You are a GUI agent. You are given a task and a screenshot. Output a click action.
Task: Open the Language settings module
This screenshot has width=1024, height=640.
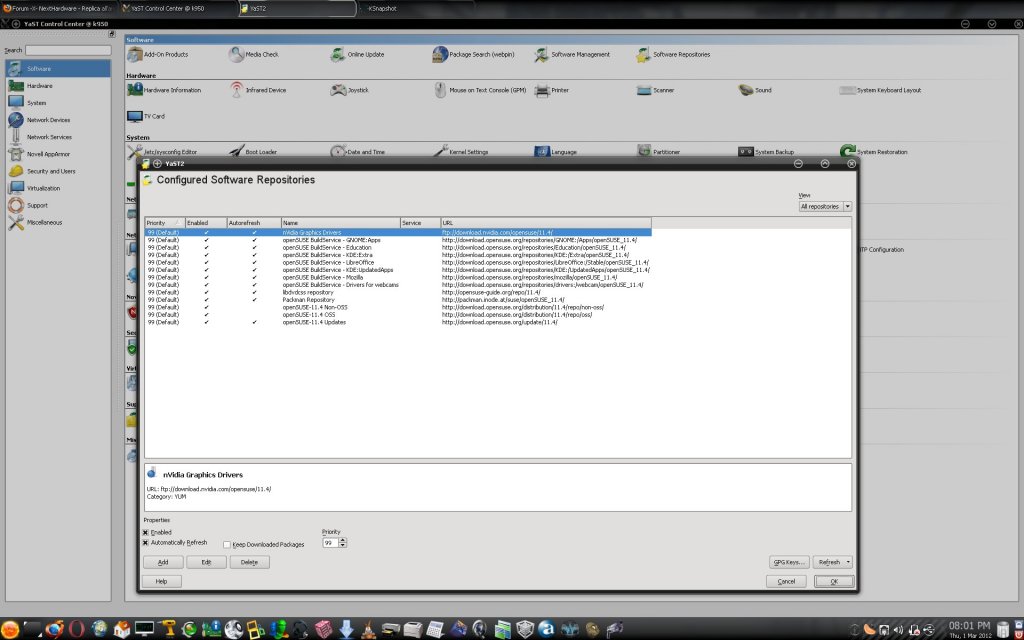tap(556, 152)
